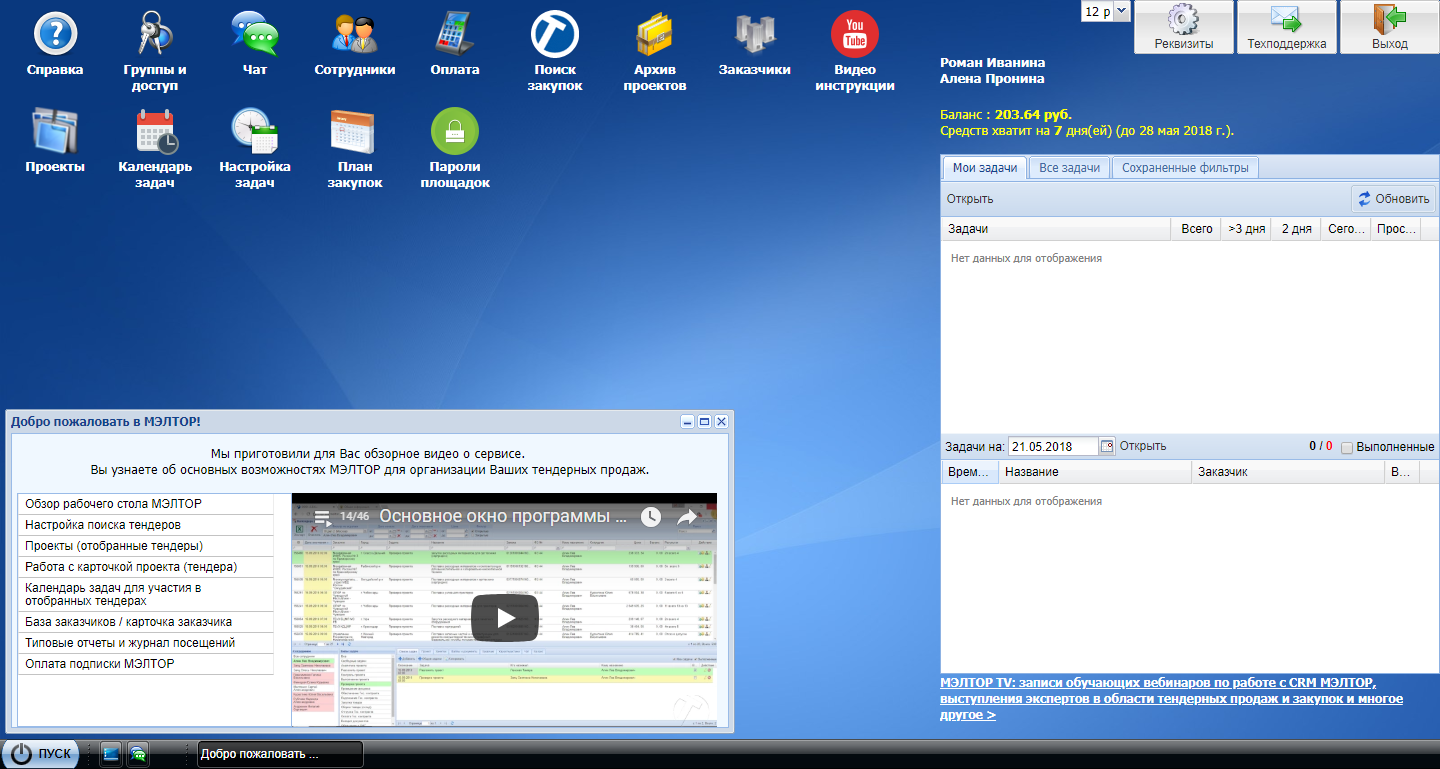Viewport: 1440px width, 769px height.
Task: Switch to the Мои задачи tab
Action: (985, 168)
